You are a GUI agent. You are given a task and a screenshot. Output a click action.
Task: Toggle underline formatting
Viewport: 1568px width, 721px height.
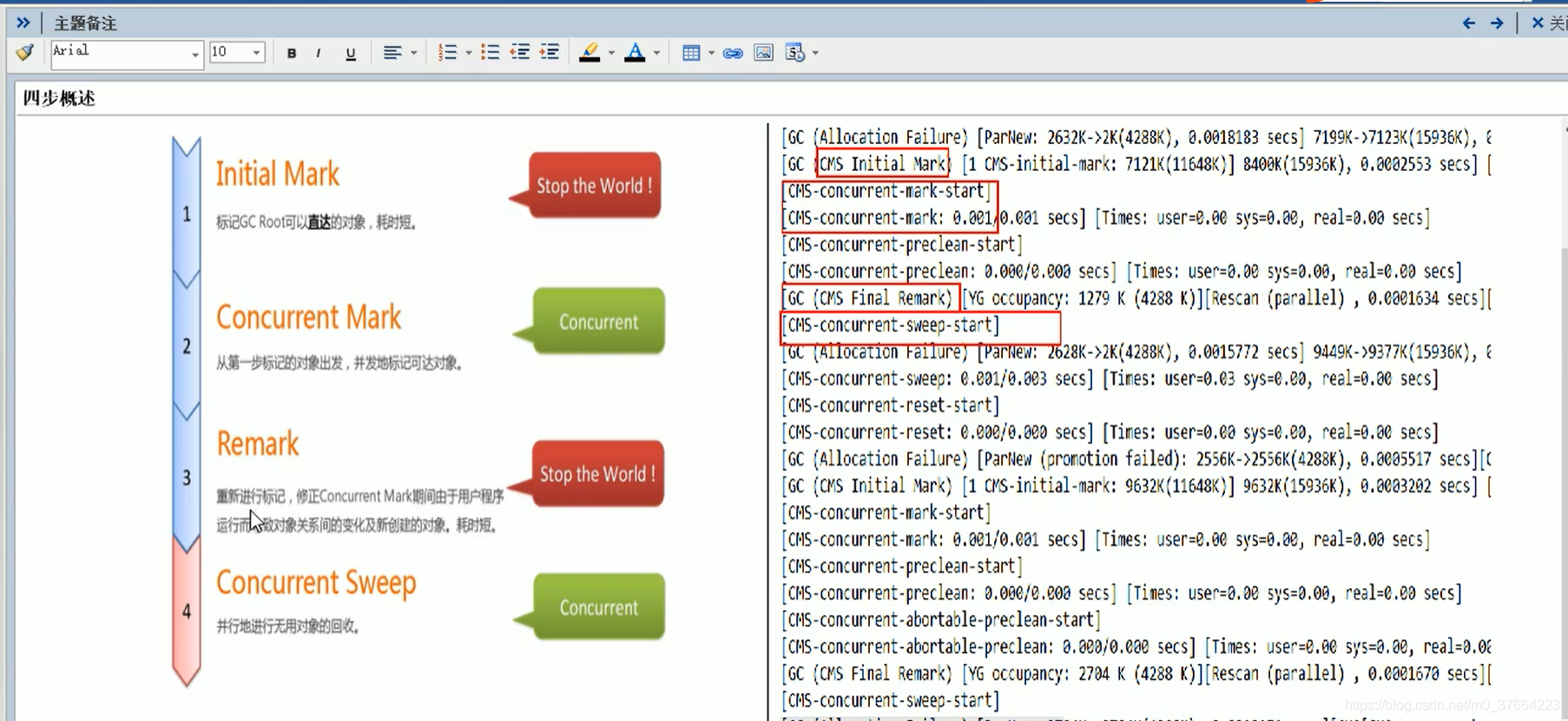tap(351, 54)
